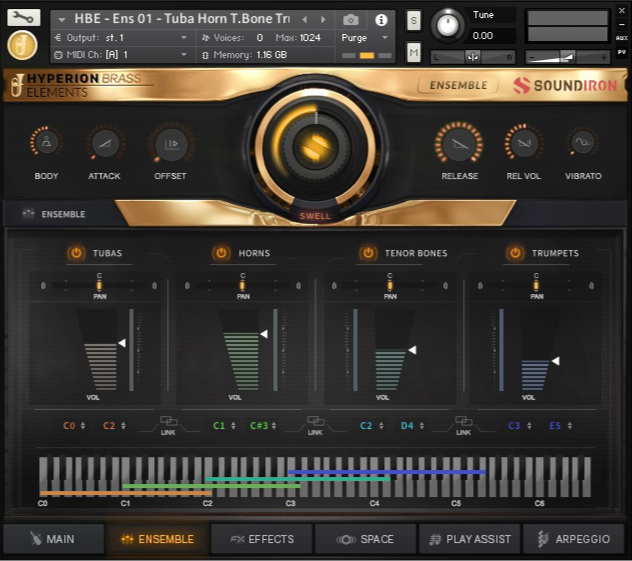Click the wrench instrument options icon

(x=23, y=18)
